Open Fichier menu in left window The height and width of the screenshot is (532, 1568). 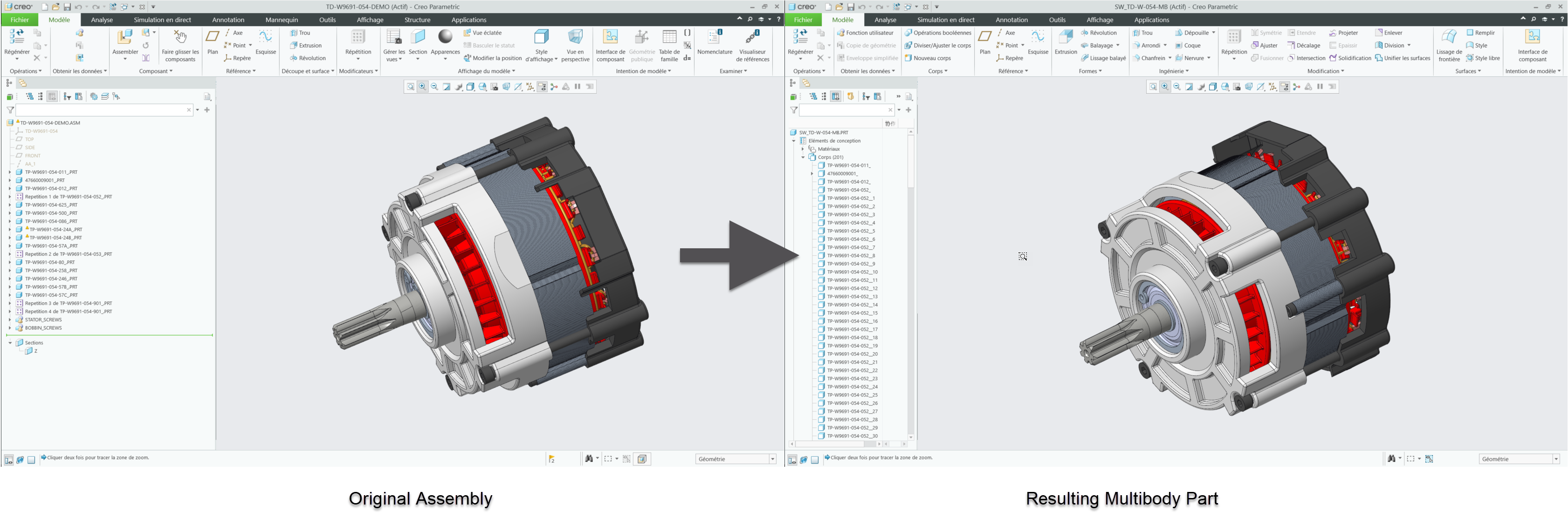pos(20,20)
